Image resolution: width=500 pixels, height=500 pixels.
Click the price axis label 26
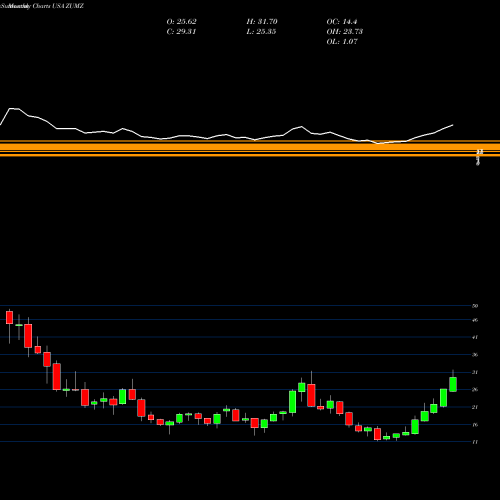[475, 390]
